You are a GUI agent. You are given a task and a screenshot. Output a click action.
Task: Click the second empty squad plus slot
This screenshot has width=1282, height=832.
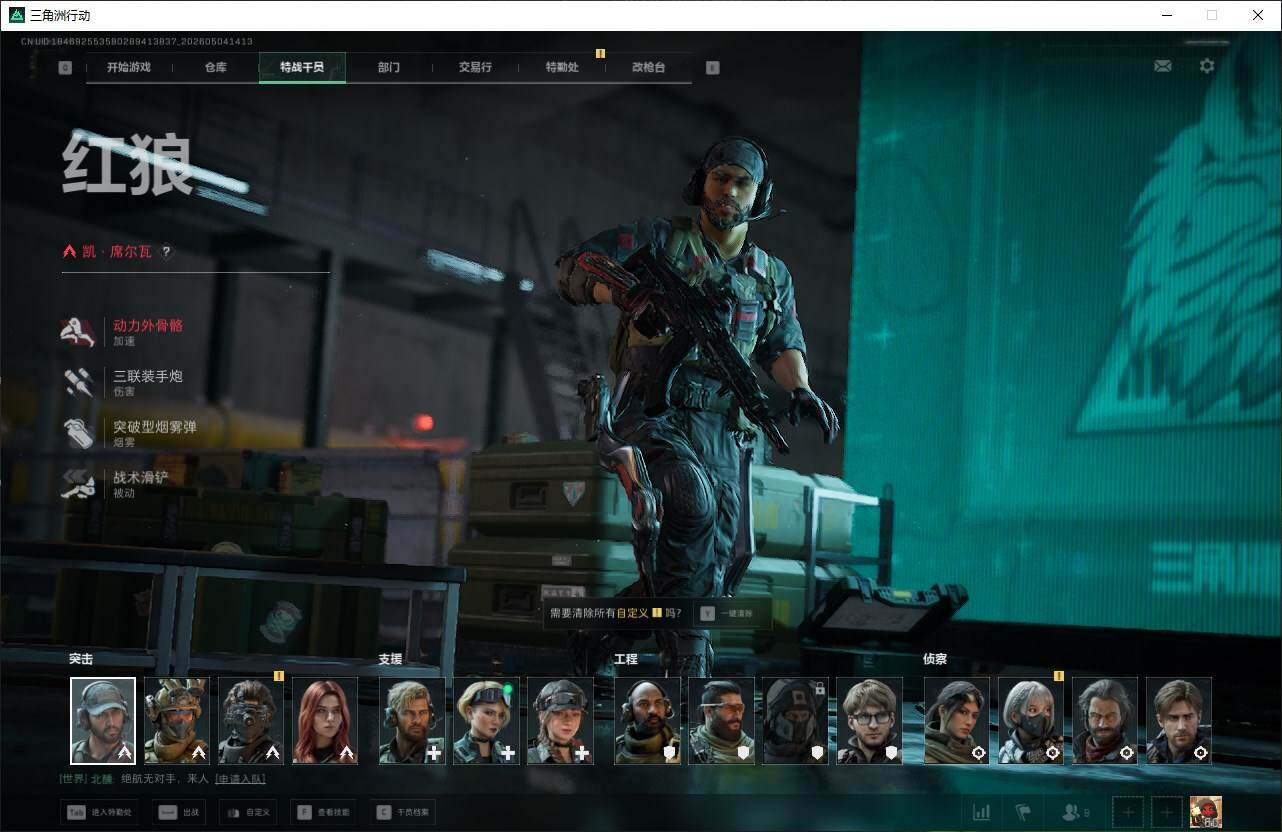1166,812
